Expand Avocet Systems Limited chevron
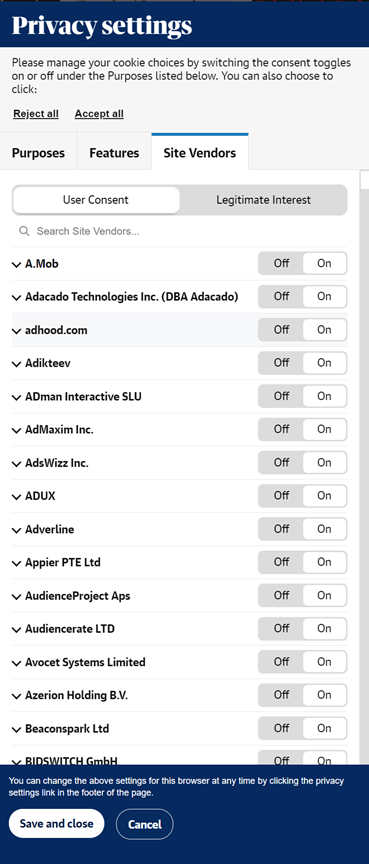Image resolution: width=369 pixels, height=864 pixels. point(17,662)
